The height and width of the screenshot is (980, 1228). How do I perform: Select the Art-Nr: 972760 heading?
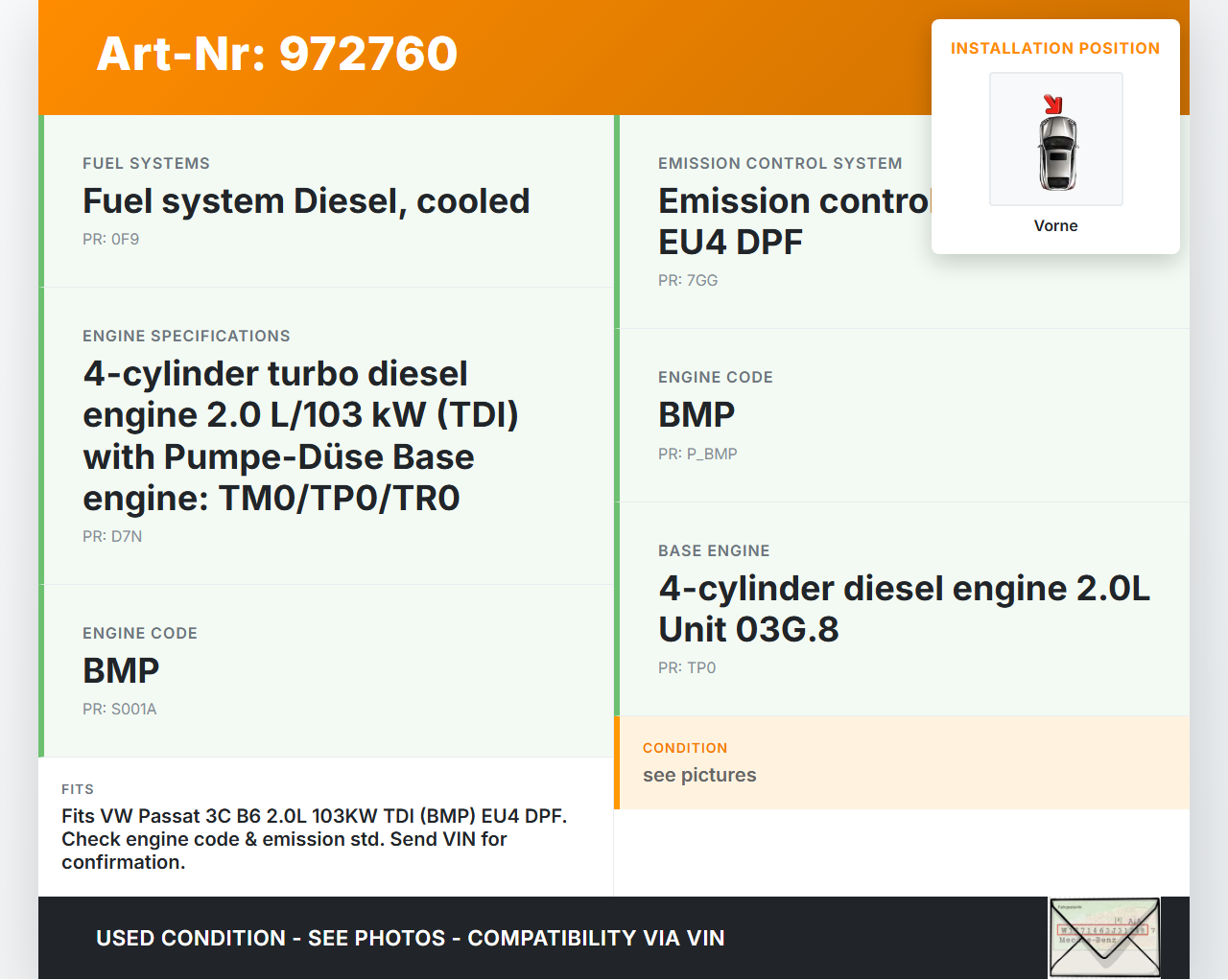[x=276, y=54]
